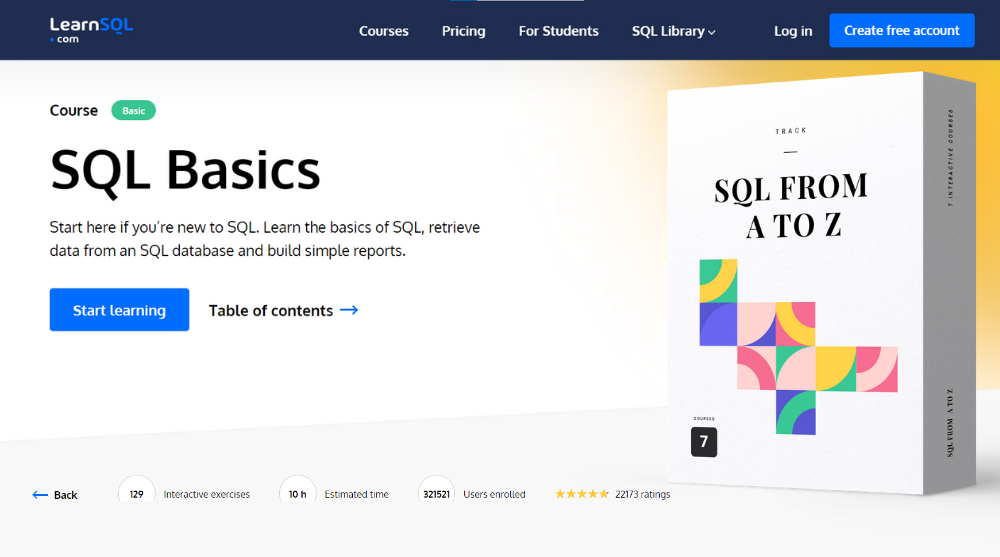Expand the SQL Library dropdown

pos(673,31)
